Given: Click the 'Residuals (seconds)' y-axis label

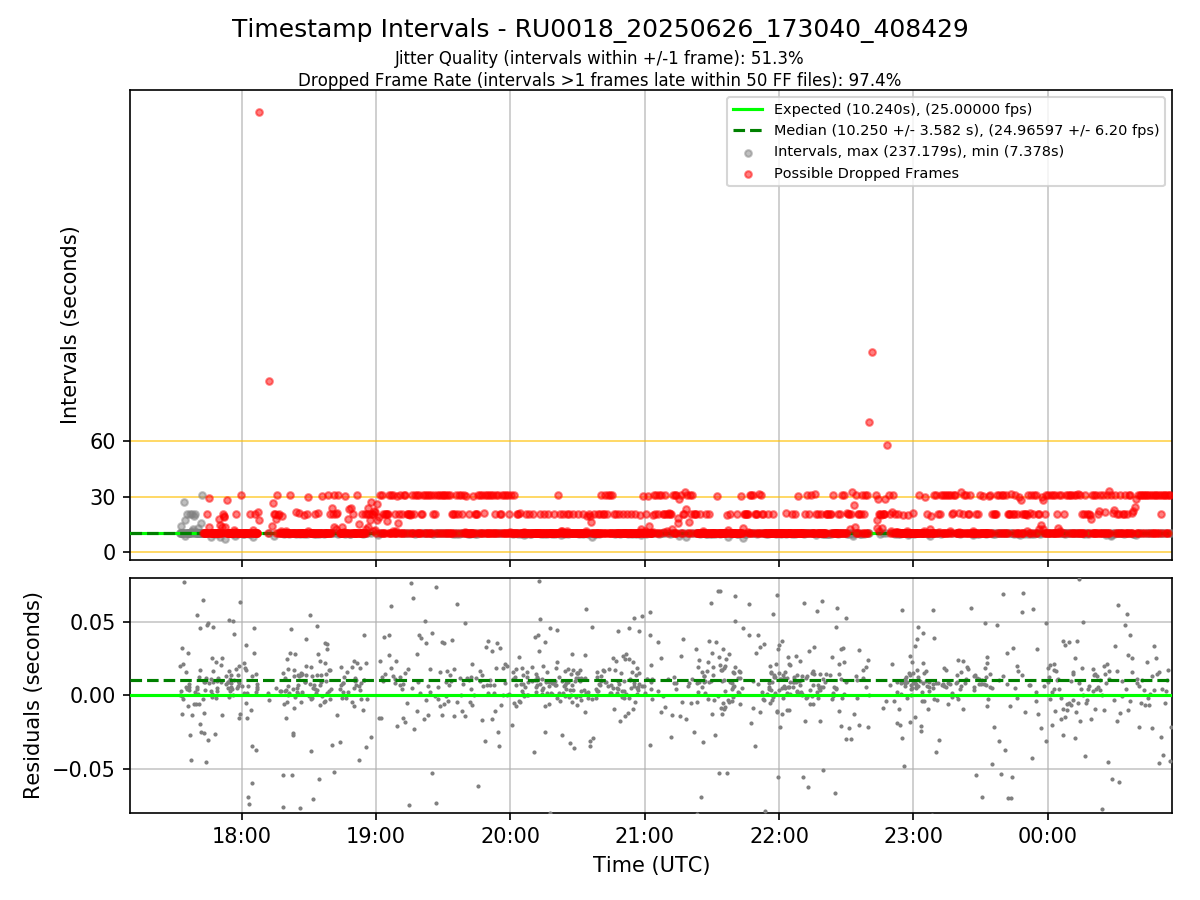Looking at the screenshot, I should coord(33,695).
